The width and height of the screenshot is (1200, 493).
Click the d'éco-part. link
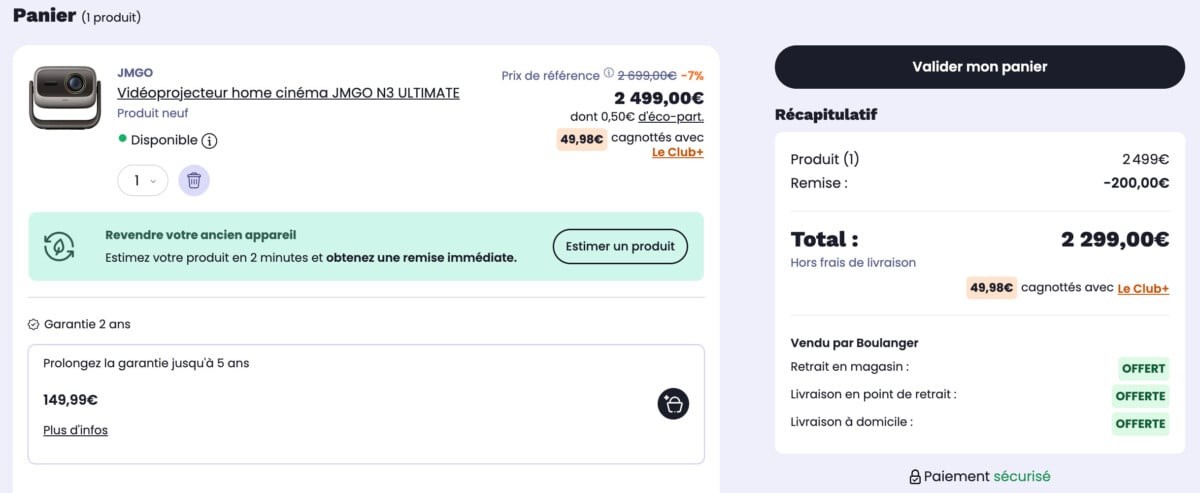click(x=670, y=117)
